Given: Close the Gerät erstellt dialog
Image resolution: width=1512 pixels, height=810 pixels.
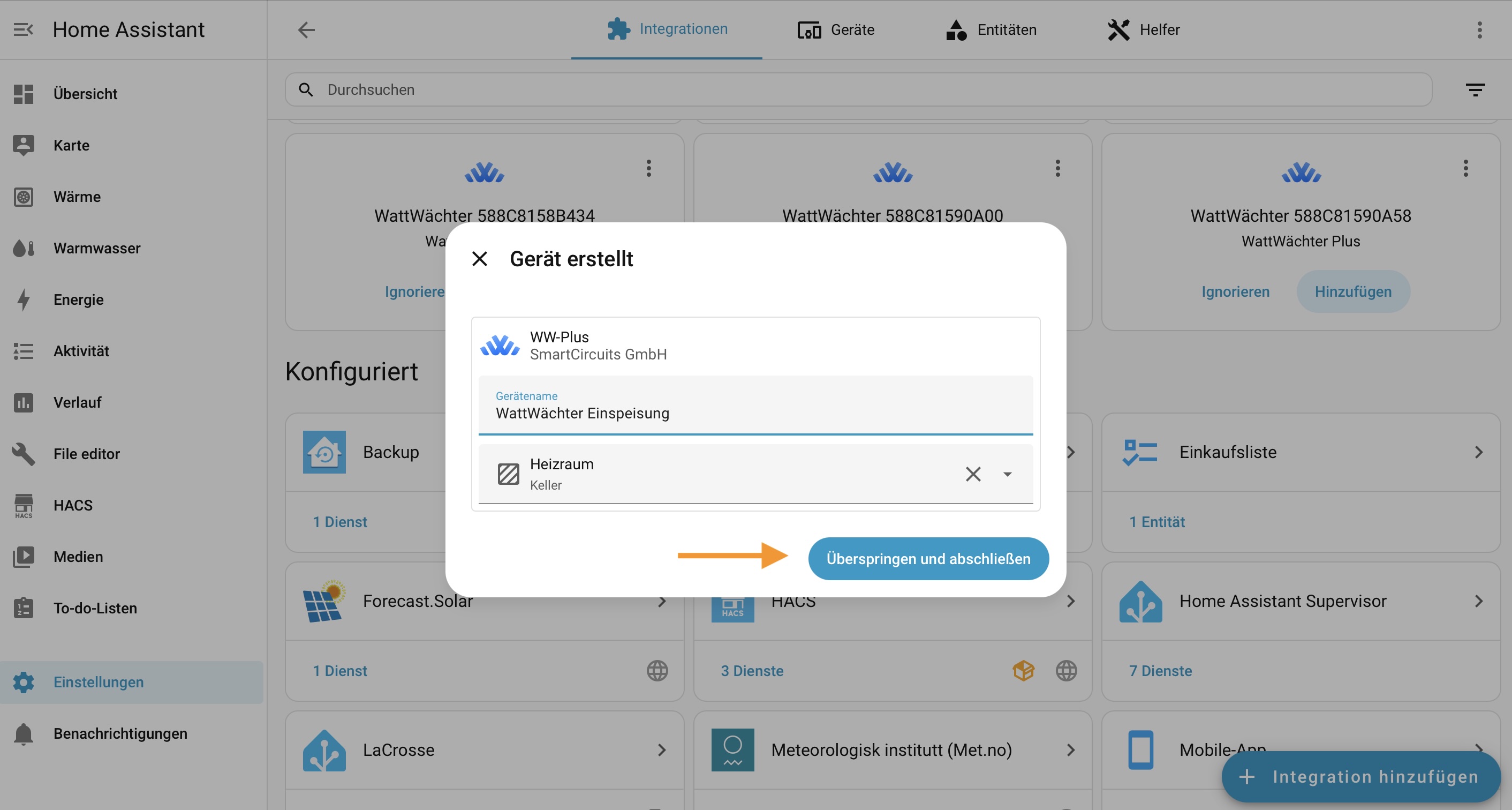Looking at the screenshot, I should [480, 258].
